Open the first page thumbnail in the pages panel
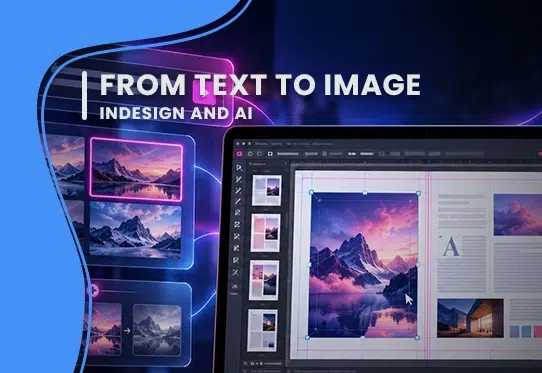 (267, 191)
